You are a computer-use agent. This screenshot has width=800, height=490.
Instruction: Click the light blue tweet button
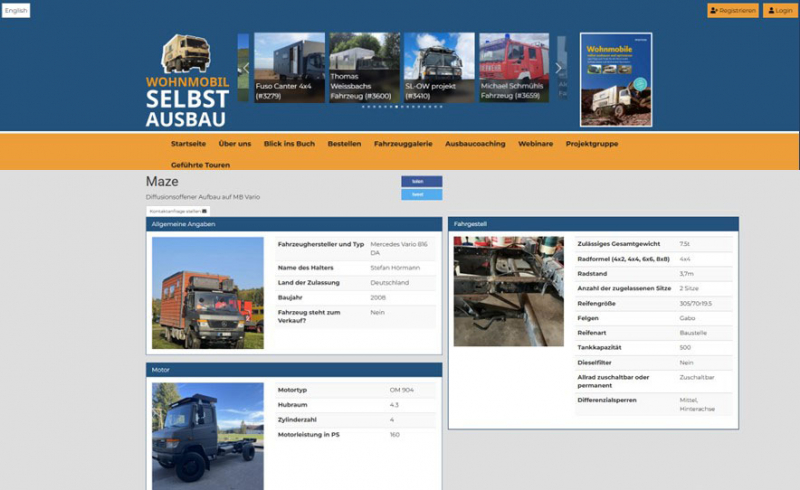[x=420, y=194]
